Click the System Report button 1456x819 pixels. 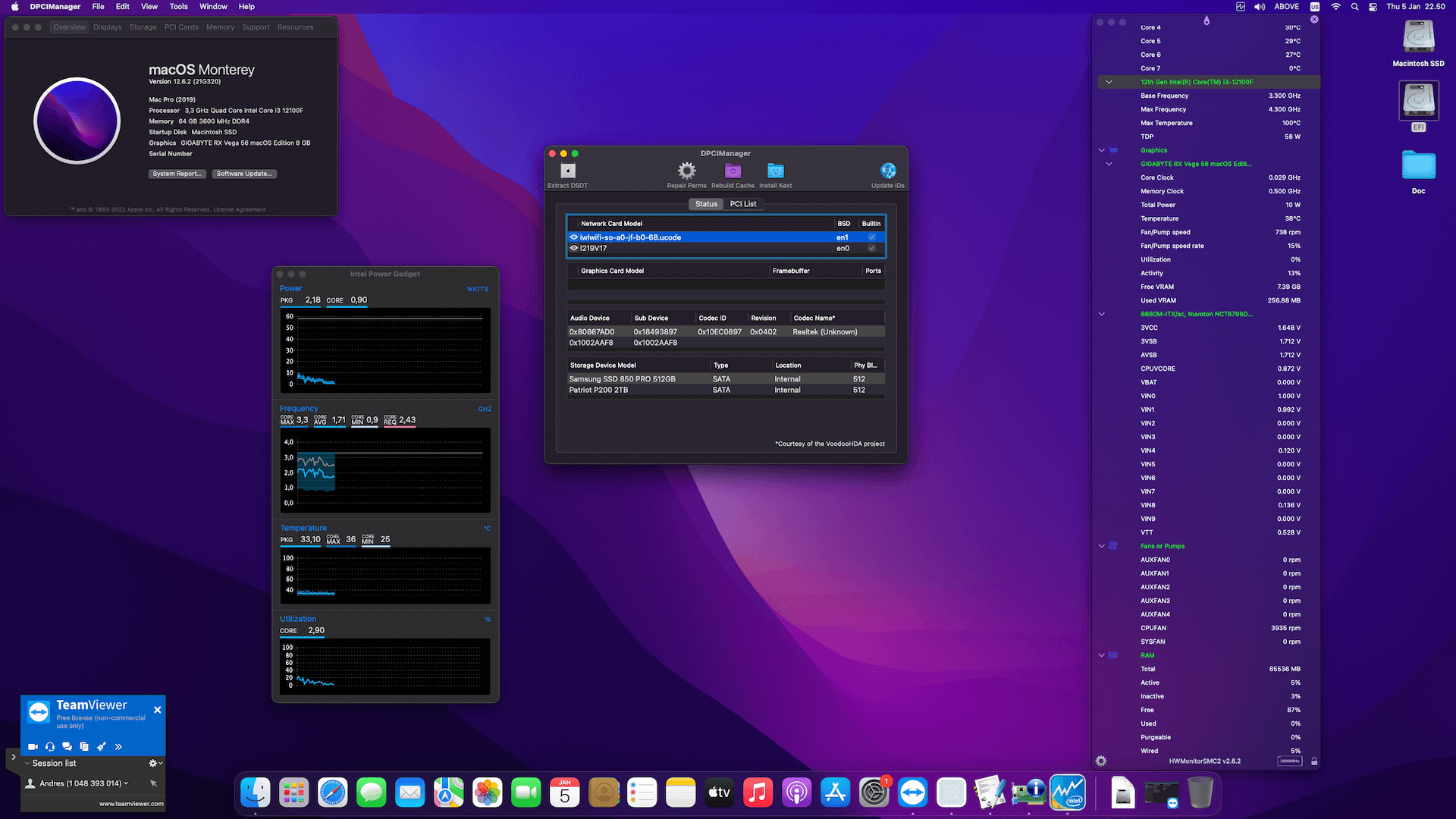(x=177, y=174)
